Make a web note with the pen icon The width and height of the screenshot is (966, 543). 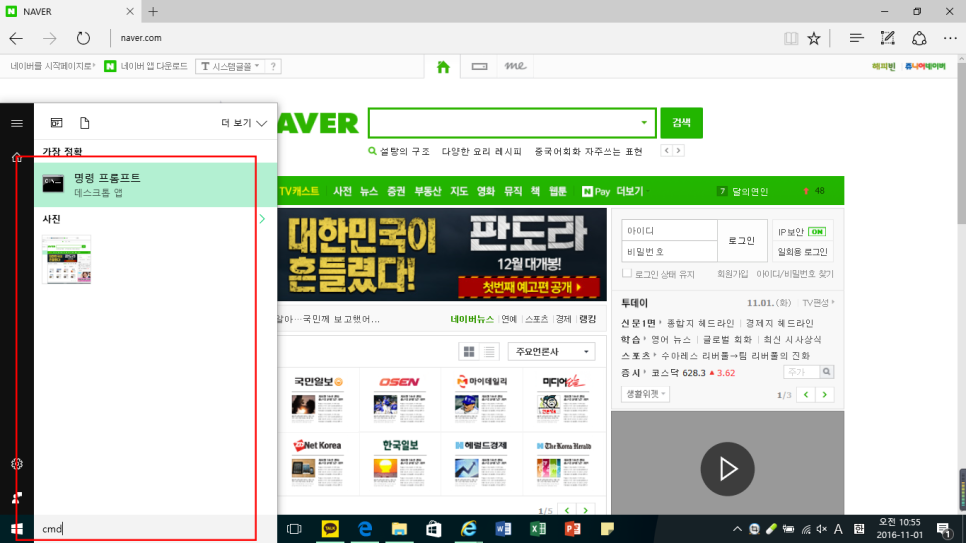pos(887,38)
